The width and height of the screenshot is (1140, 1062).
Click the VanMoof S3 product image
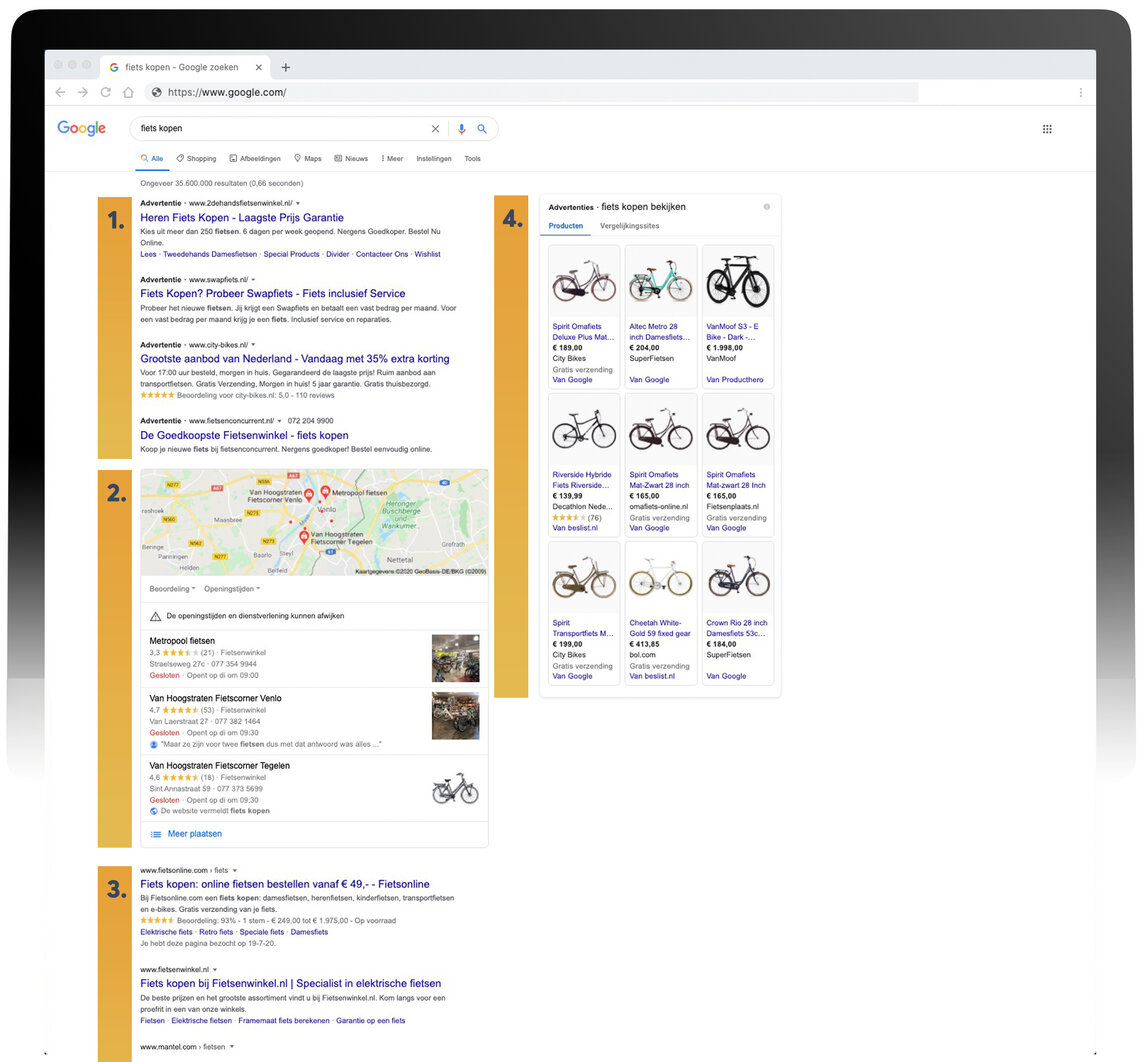pos(738,282)
